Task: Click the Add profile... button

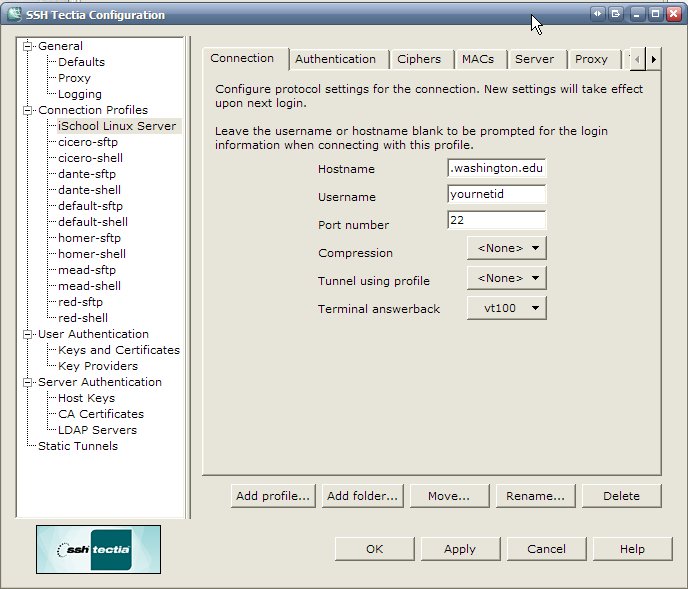Action: (273, 496)
